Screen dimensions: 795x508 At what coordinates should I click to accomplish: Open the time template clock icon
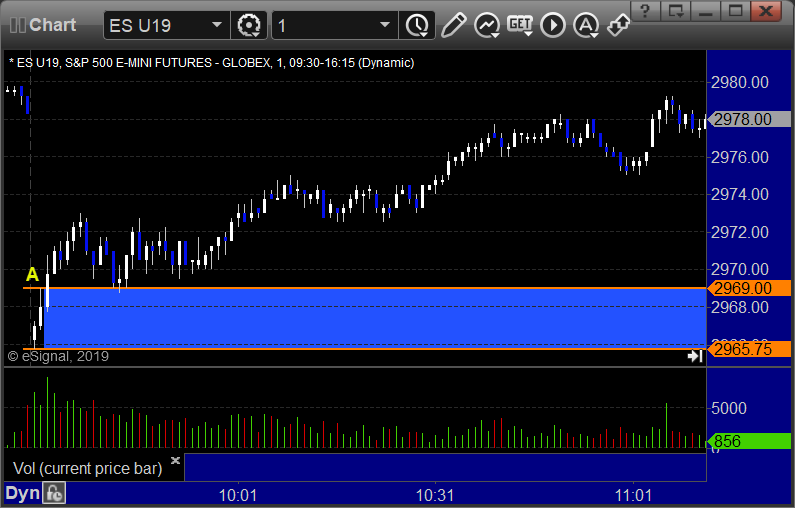point(417,25)
